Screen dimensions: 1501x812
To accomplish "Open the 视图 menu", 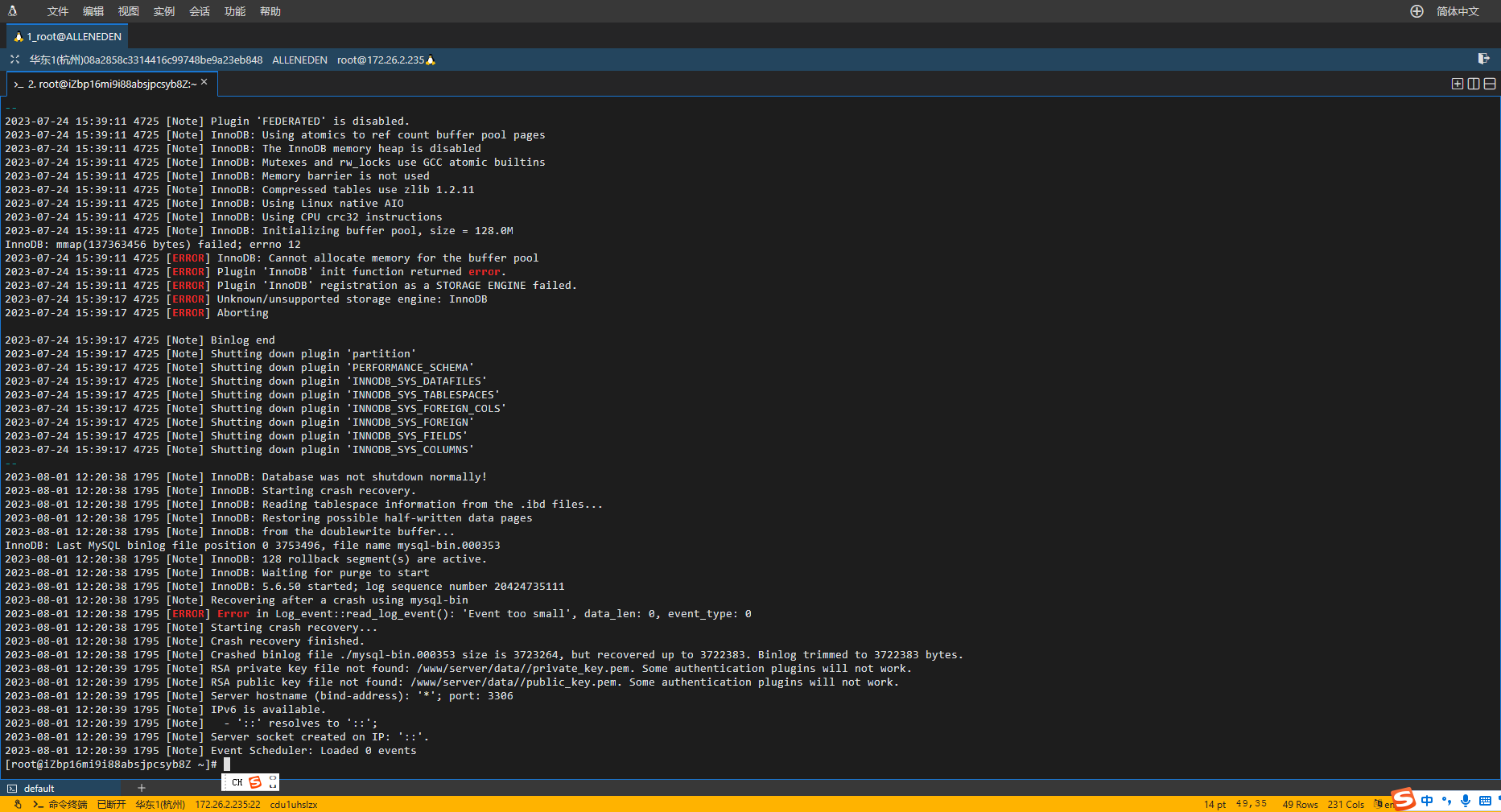I will [129, 11].
